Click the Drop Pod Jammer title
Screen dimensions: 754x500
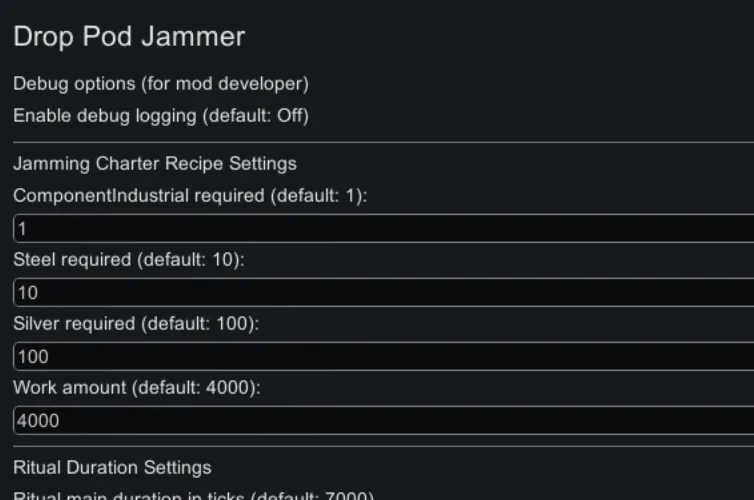point(129,37)
